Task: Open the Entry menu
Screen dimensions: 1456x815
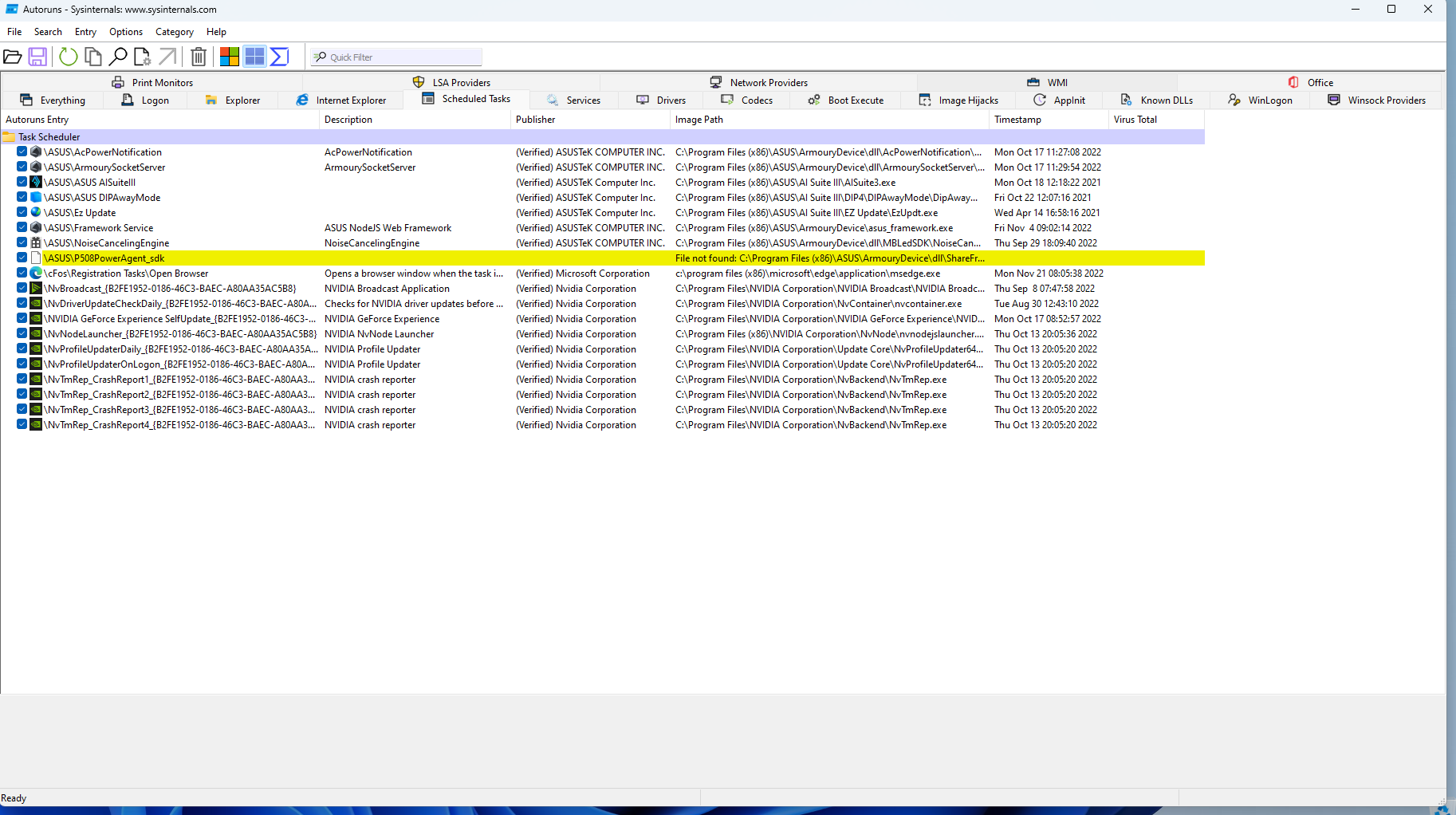Action: click(x=85, y=32)
